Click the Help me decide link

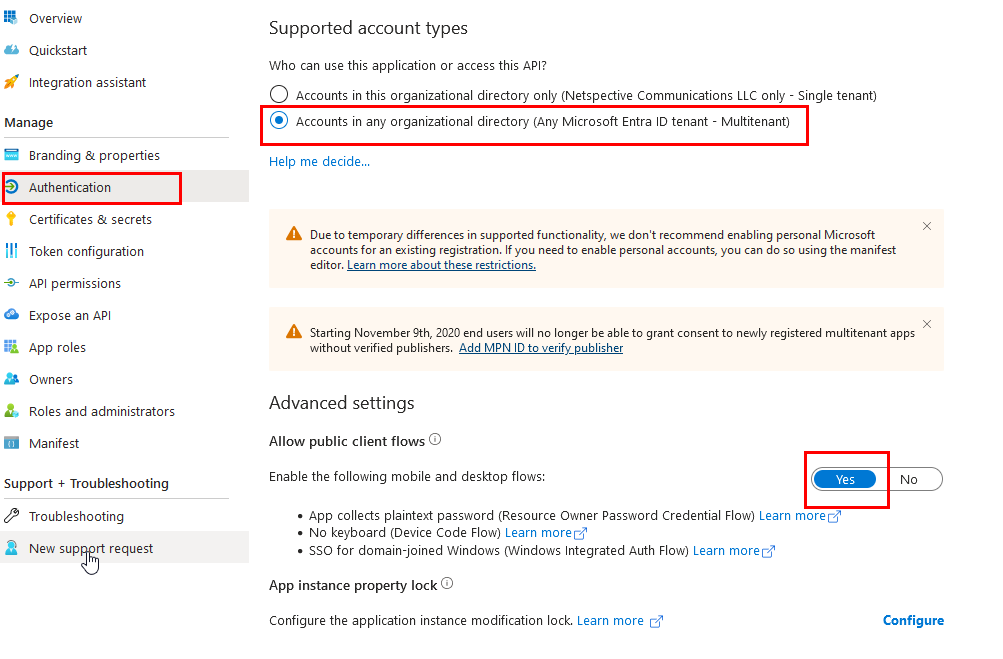point(319,161)
